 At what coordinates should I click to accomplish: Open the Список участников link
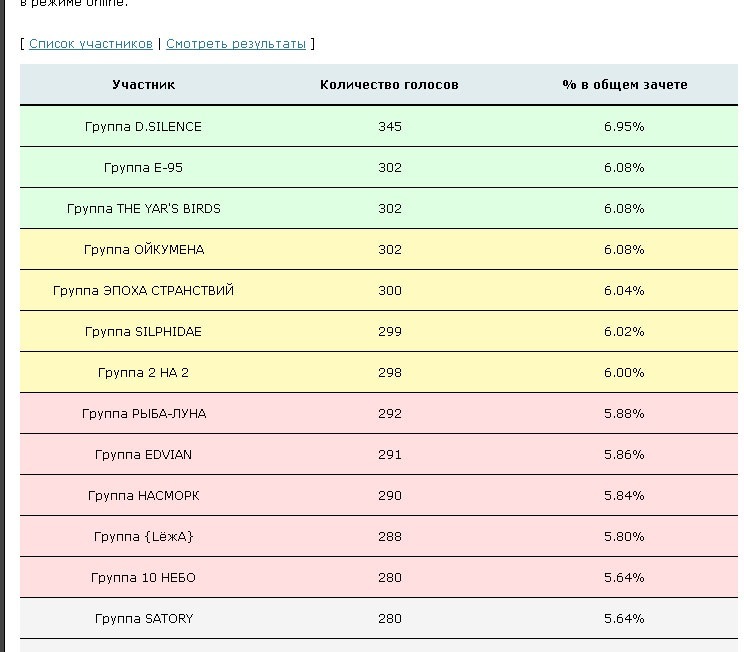[91, 44]
